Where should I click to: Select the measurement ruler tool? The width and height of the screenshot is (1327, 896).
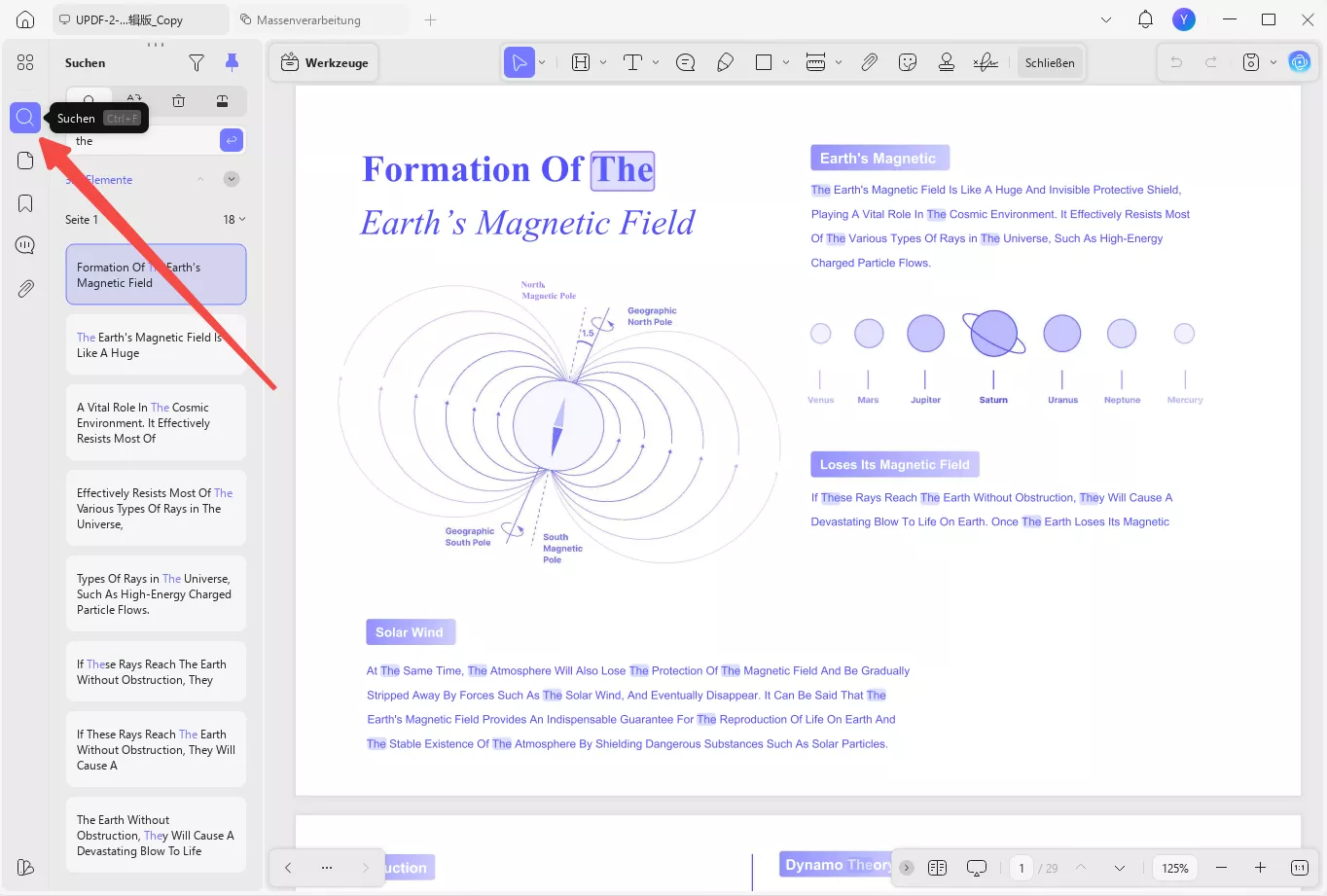[816, 62]
